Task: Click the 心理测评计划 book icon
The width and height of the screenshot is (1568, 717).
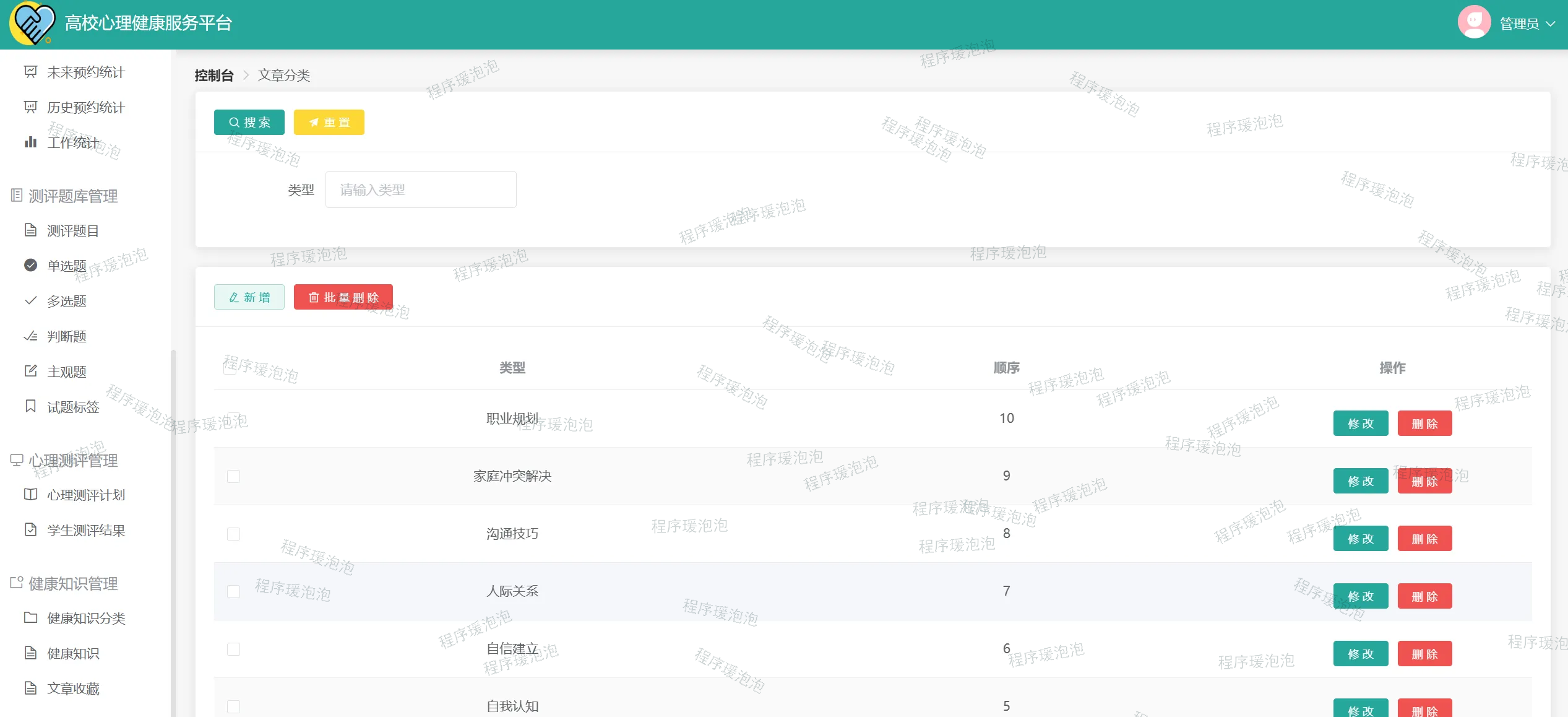Action: coord(30,495)
